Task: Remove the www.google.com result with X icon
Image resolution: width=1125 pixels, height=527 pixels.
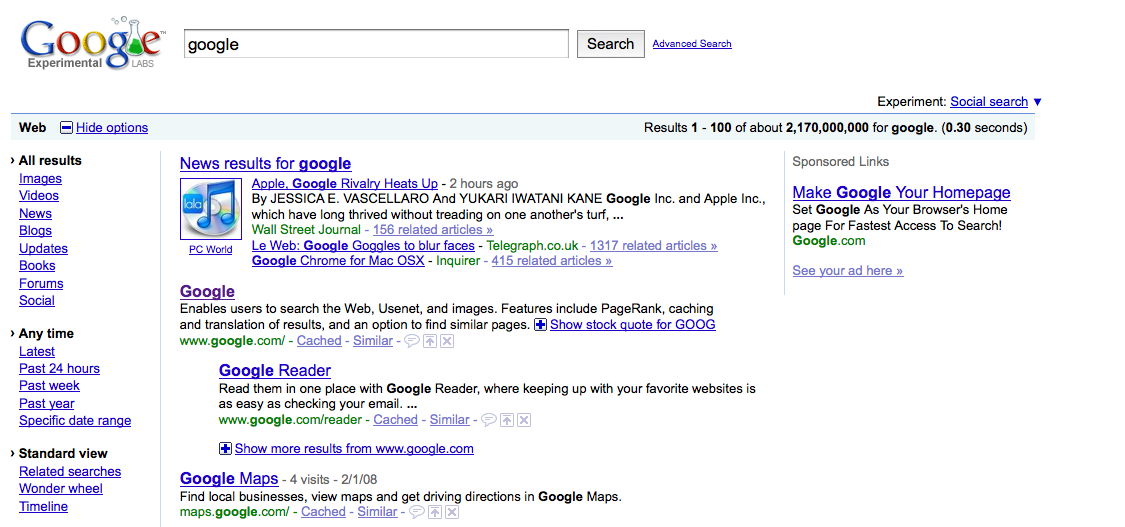Action: point(447,341)
